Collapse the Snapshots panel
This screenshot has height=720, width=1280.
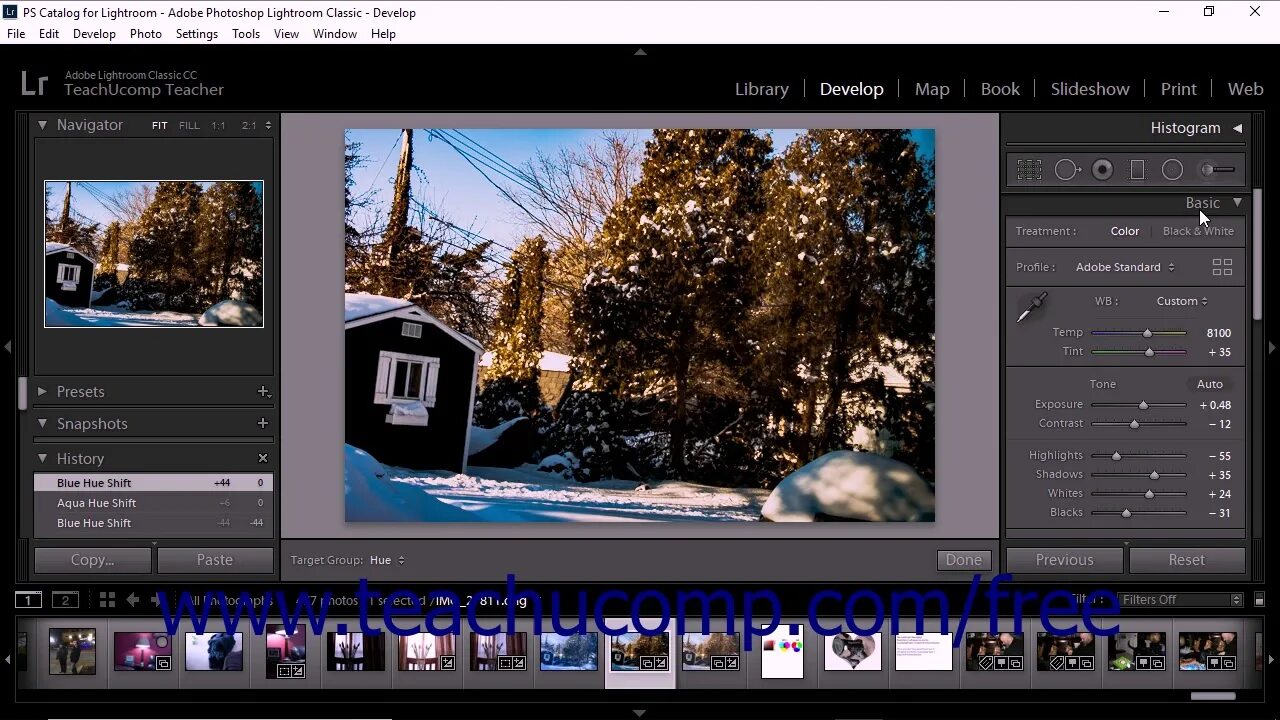(x=42, y=424)
